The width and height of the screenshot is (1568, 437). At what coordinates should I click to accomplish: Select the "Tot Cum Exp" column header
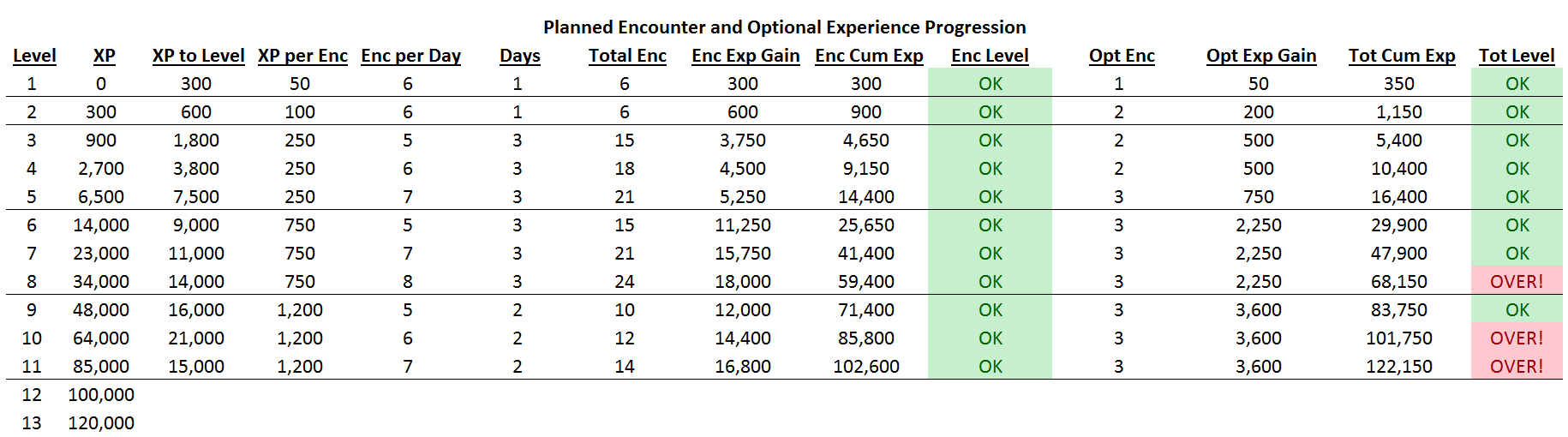click(1401, 56)
